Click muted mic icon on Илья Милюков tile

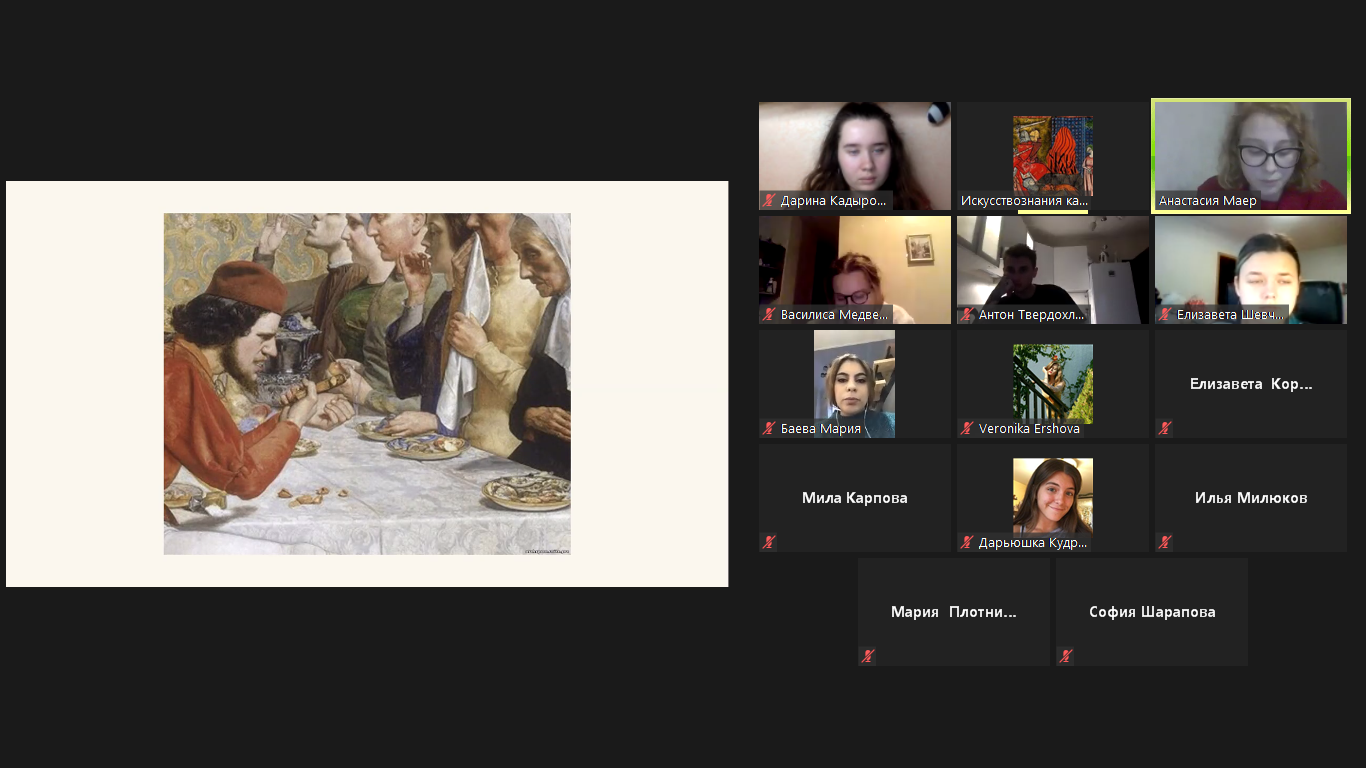[1165, 542]
